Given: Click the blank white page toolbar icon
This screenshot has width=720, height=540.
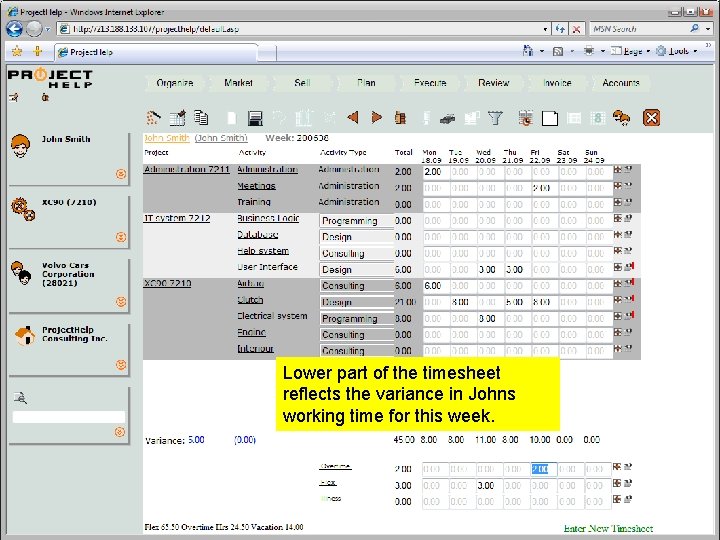Looking at the screenshot, I should 550,118.
